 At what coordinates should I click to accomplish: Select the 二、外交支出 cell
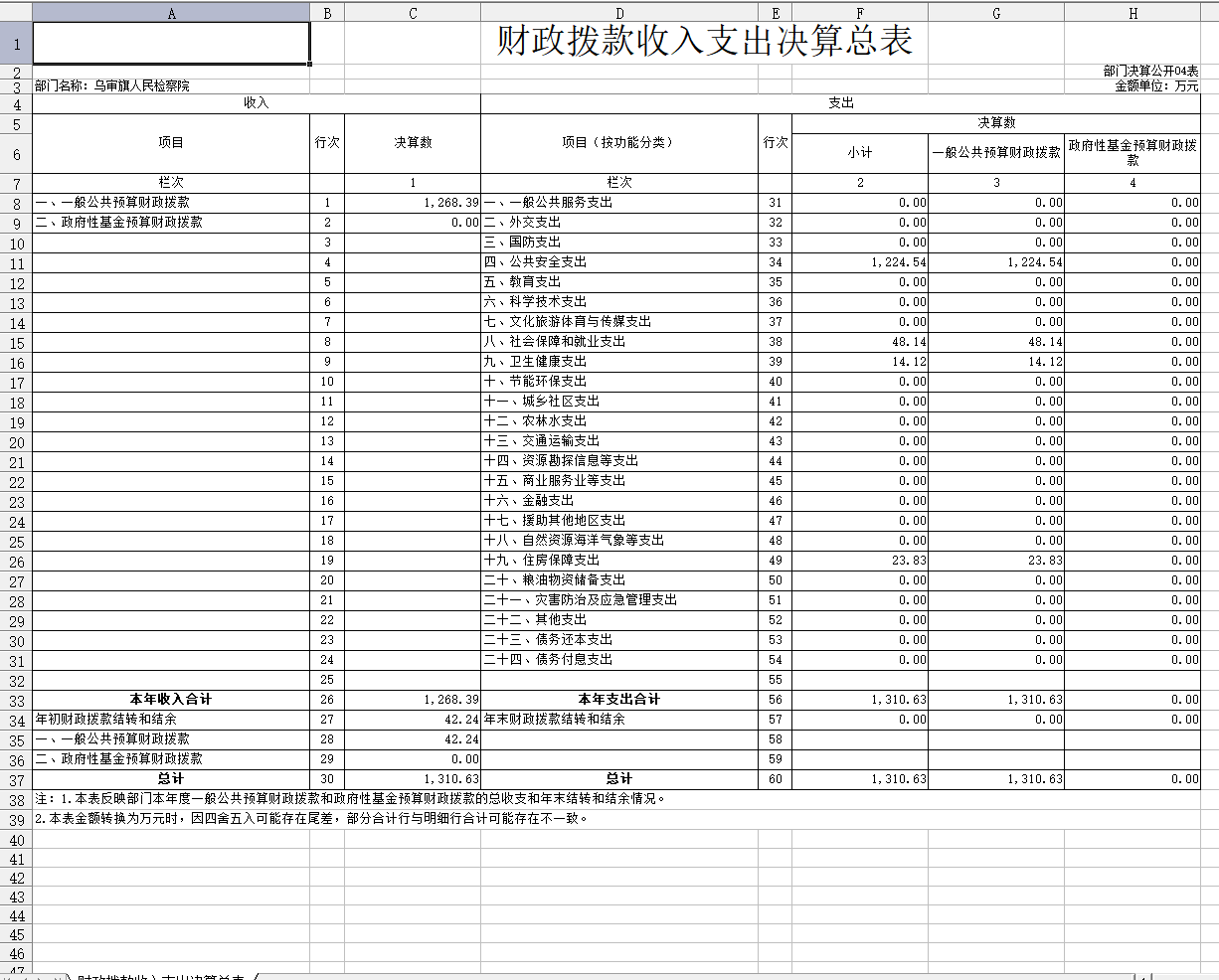tap(619, 223)
